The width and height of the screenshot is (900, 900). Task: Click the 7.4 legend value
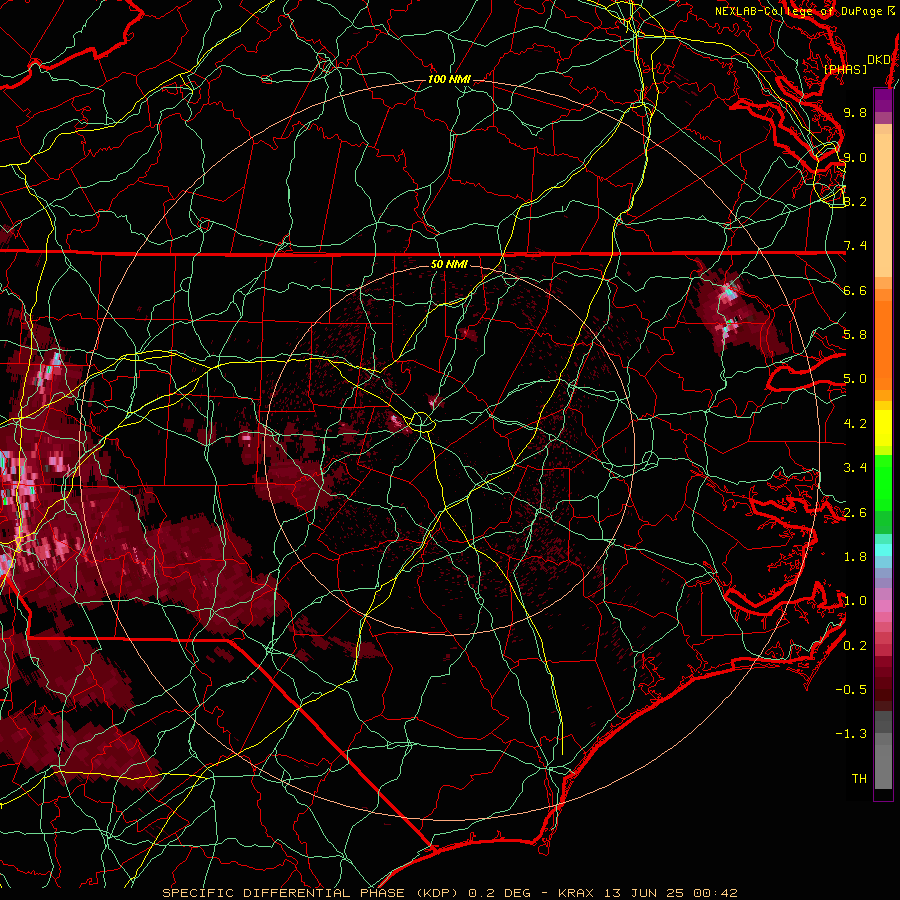point(855,246)
